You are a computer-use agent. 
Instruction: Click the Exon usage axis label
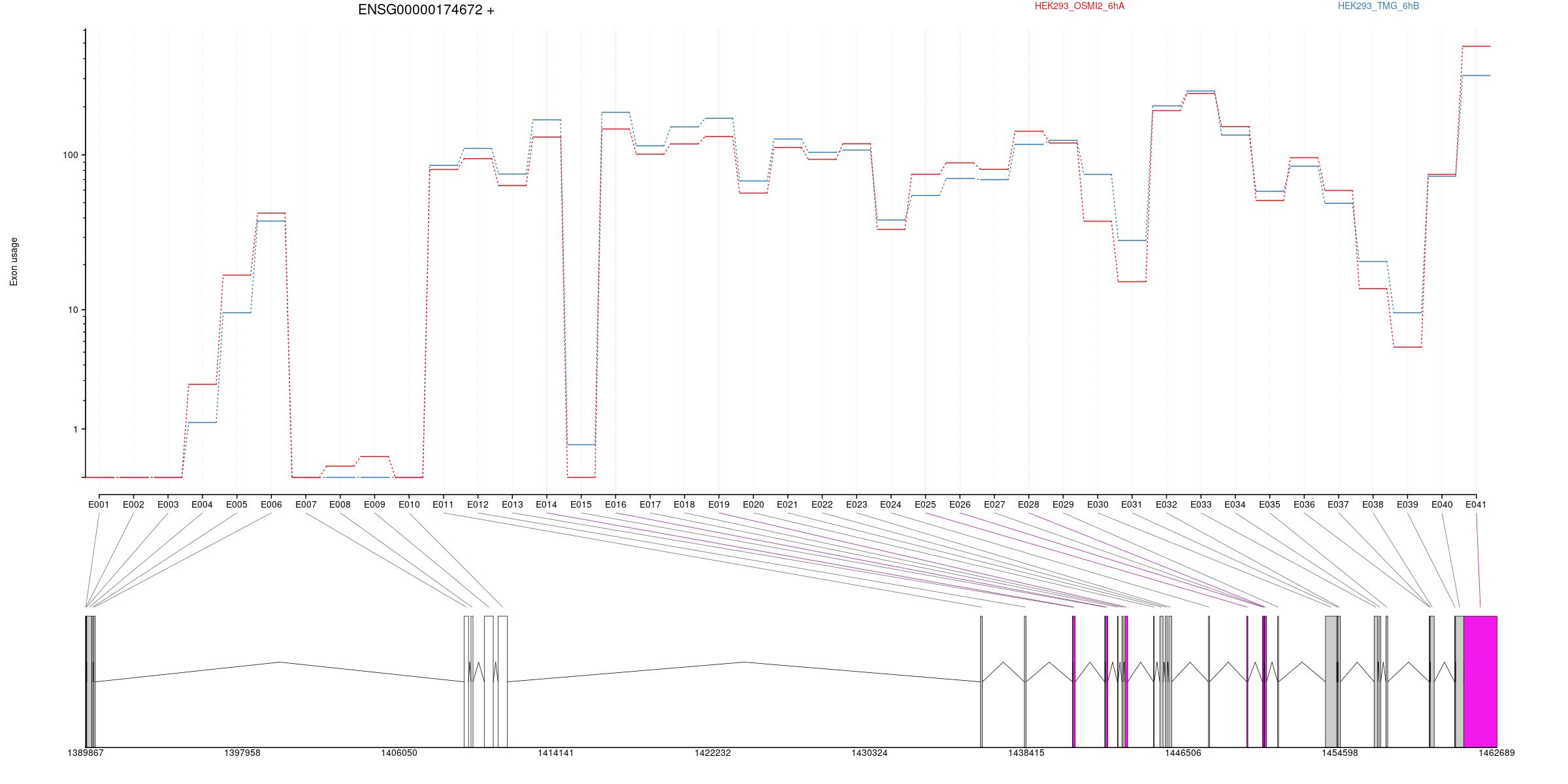(x=14, y=261)
